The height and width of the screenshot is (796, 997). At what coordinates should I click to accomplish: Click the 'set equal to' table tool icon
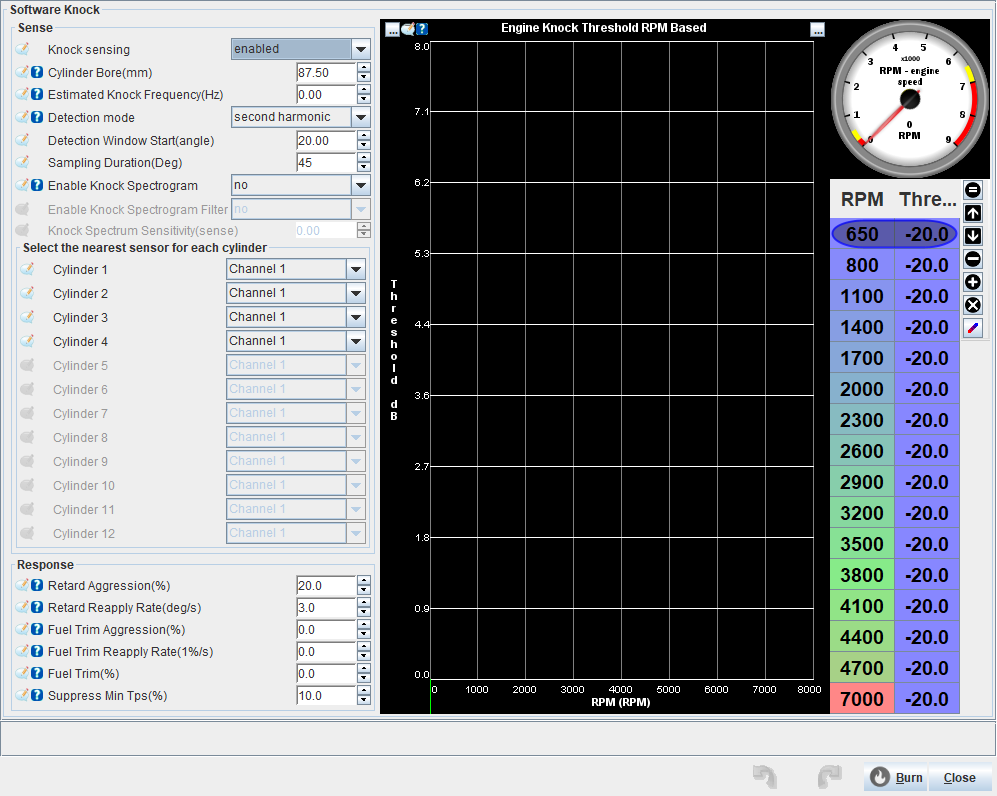coord(972,190)
